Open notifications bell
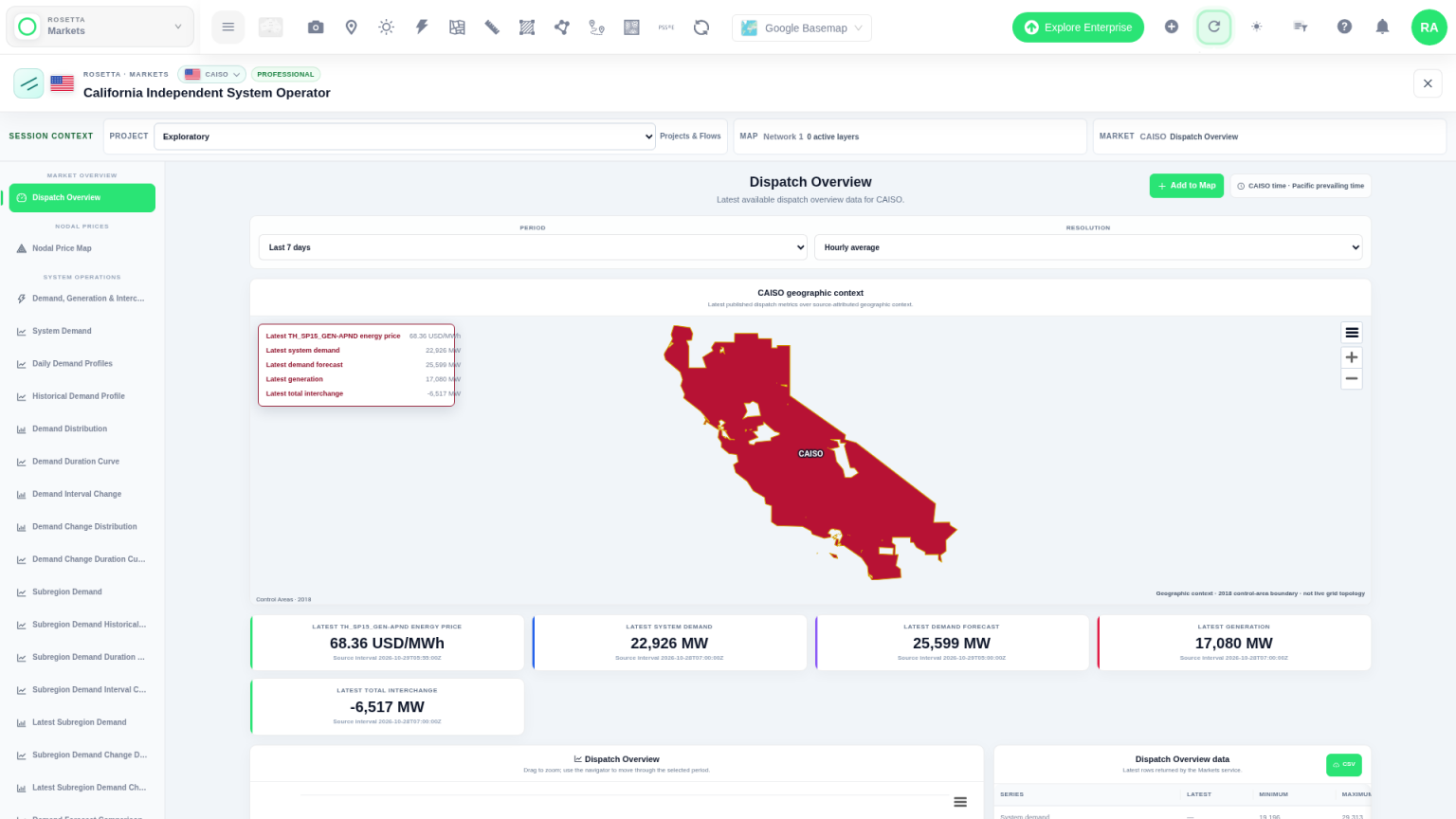The image size is (1456, 819). point(1382,27)
